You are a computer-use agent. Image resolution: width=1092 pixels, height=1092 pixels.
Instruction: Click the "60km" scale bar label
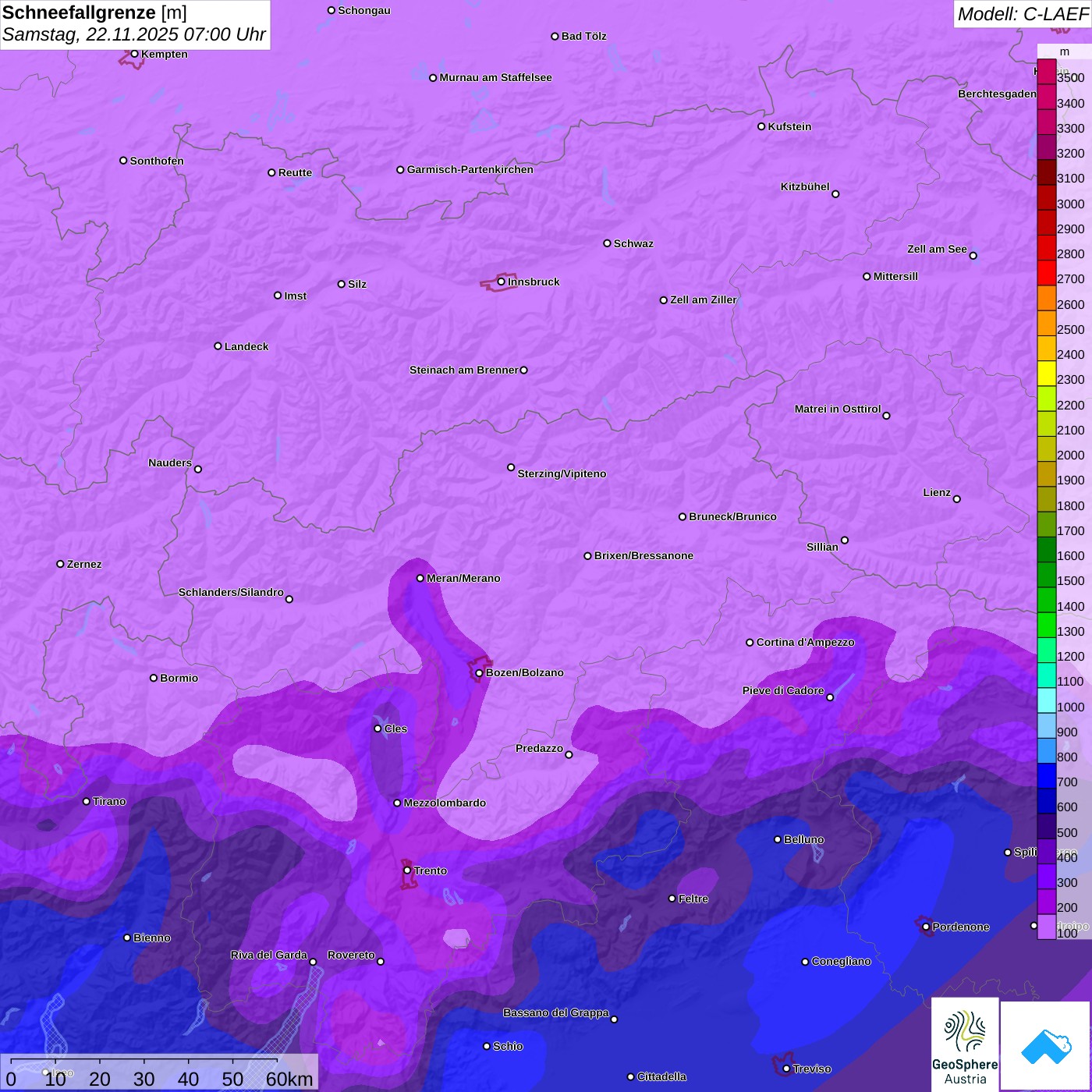[289, 1079]
